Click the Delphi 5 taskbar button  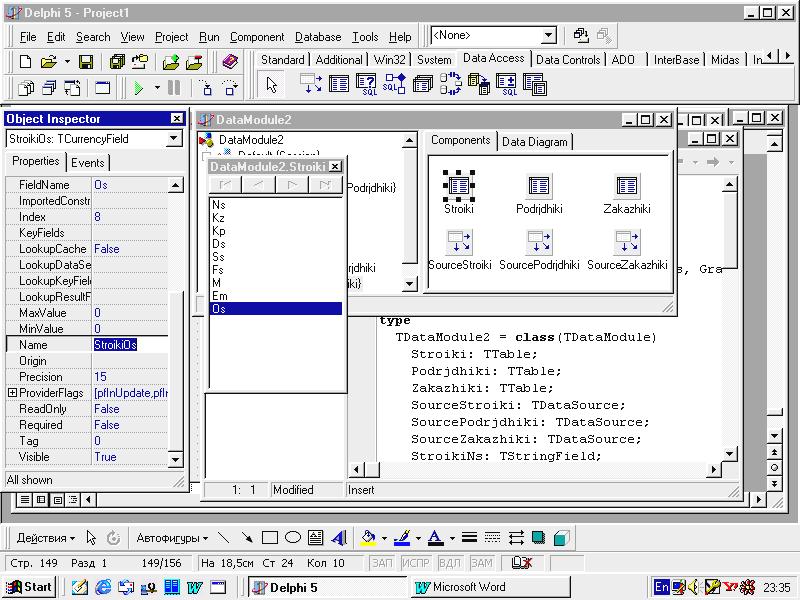click(327, 587)
